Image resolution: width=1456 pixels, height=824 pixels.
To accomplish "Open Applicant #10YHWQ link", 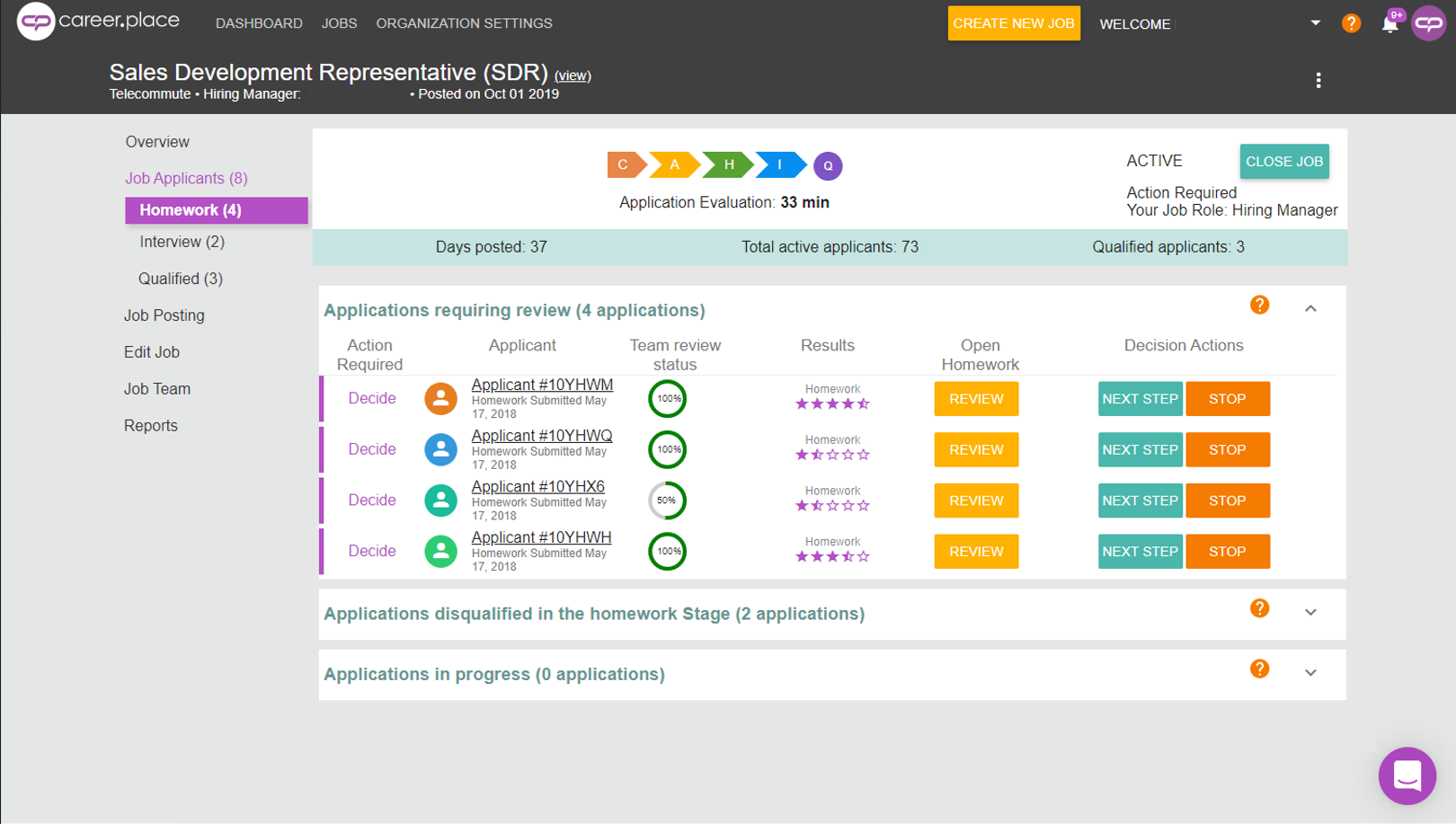I will [x=542, y=436].
